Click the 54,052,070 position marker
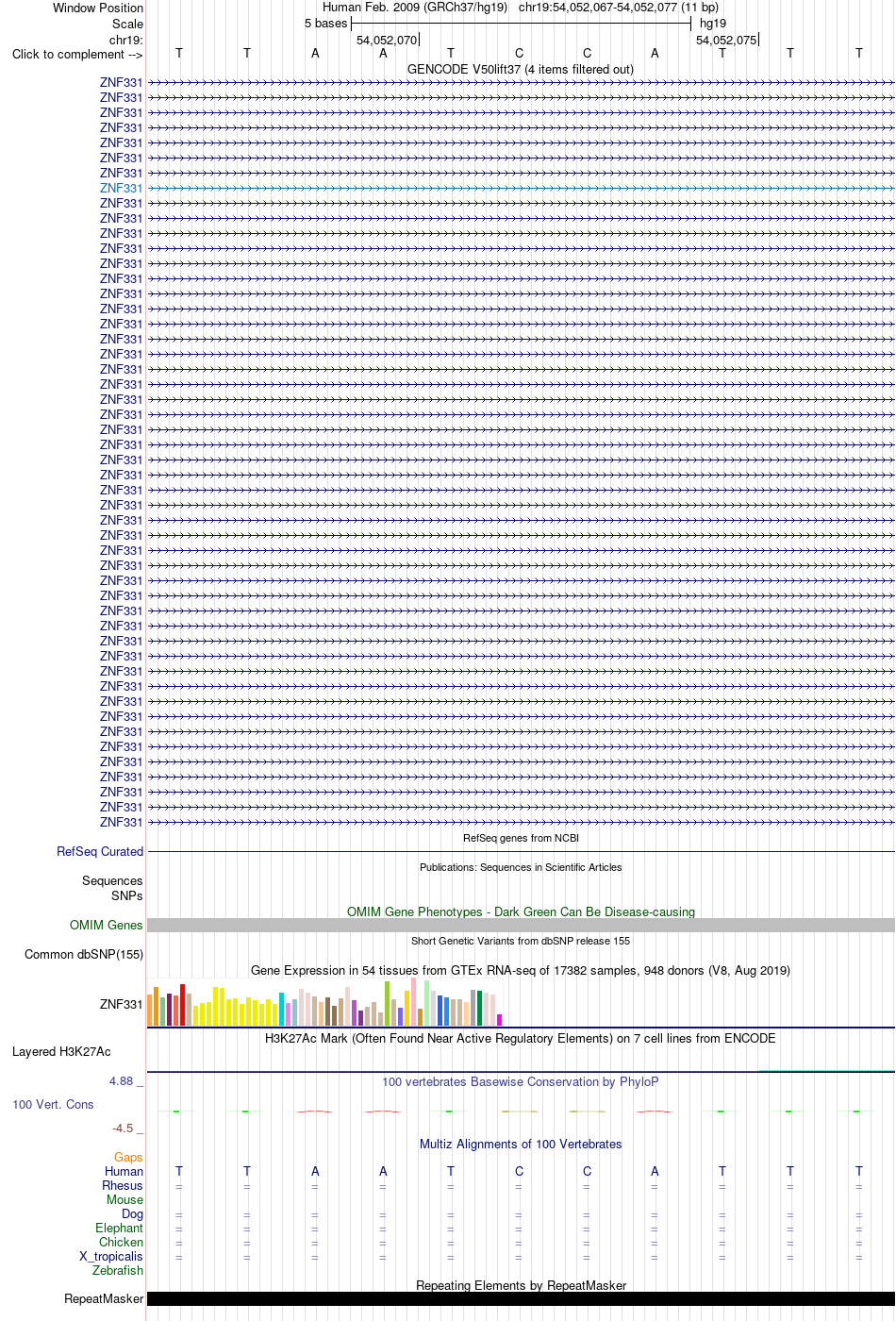The image size is (896, 1321). [x=387, y=40]
